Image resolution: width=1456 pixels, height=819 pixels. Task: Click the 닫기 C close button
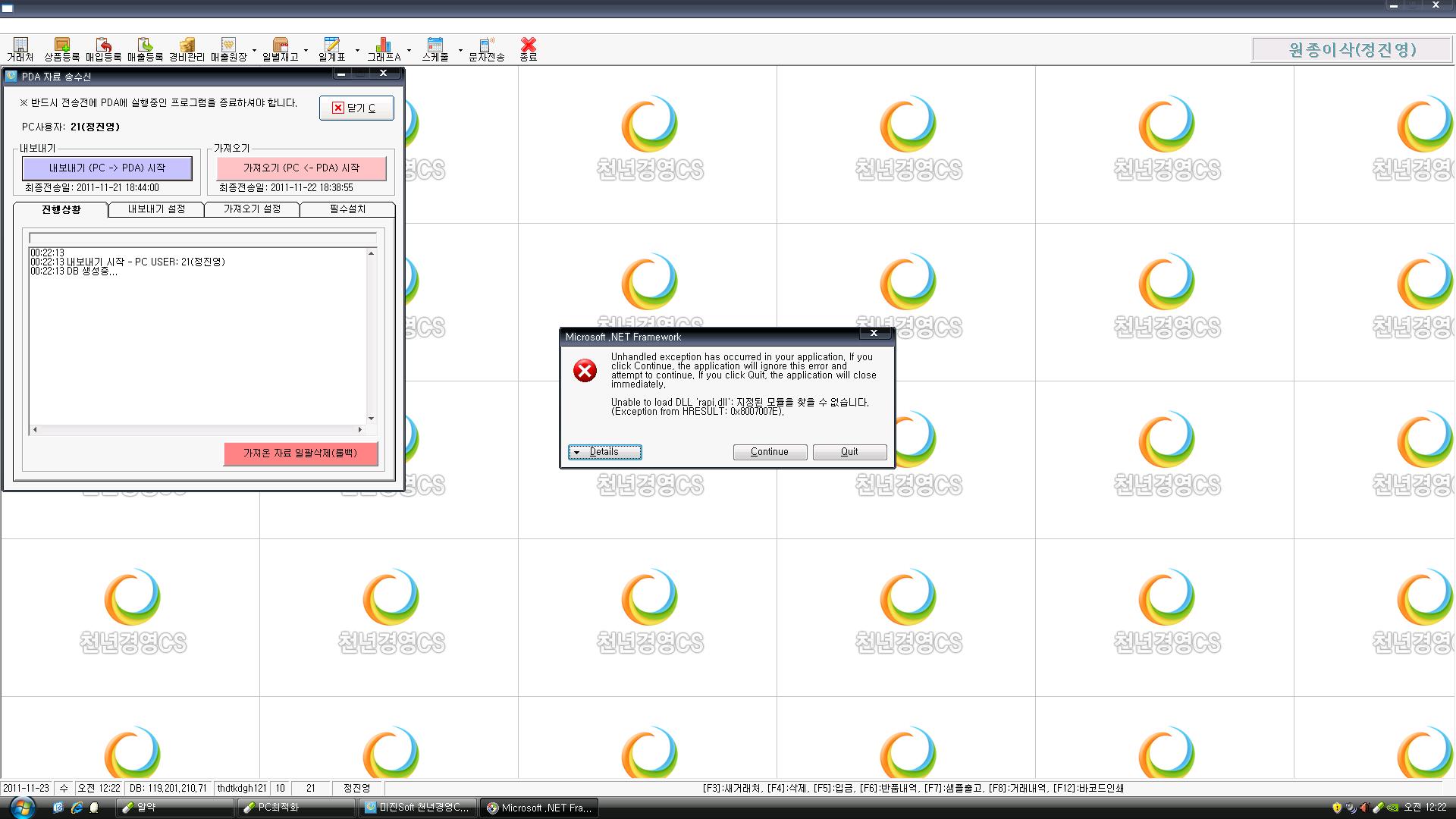coord(356,108)
